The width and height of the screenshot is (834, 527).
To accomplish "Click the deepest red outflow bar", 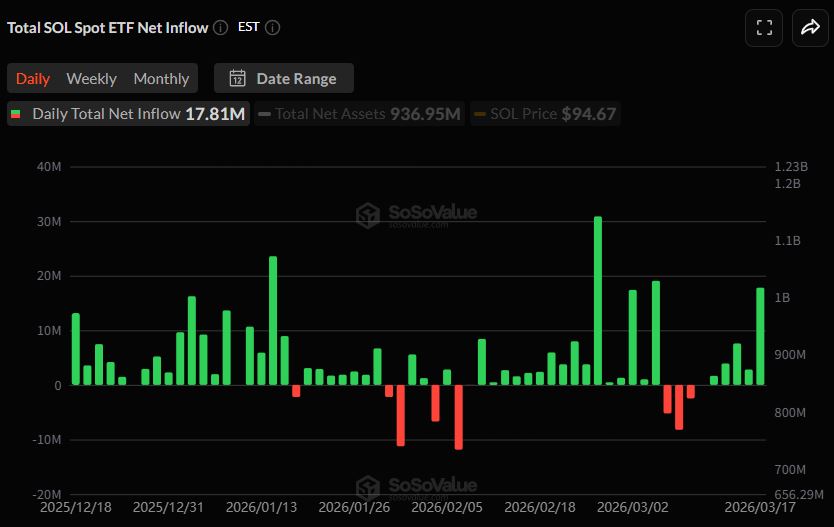I will 459,417.
